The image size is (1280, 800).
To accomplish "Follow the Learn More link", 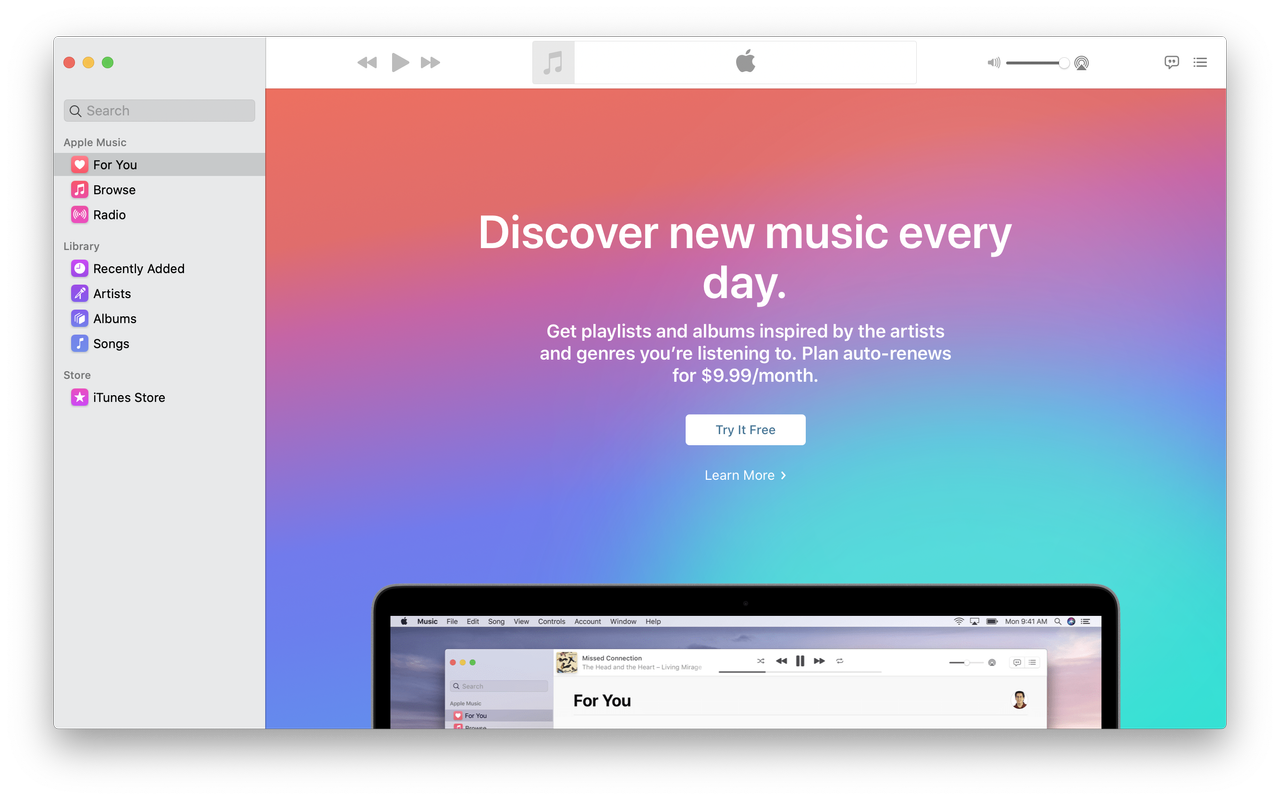I will [x=745, y=476].
